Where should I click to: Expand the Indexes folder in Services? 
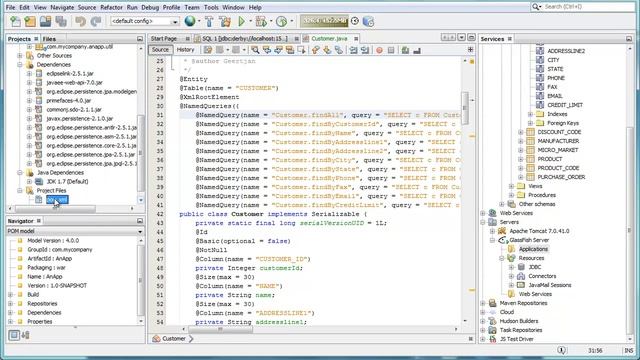[531, 114]
